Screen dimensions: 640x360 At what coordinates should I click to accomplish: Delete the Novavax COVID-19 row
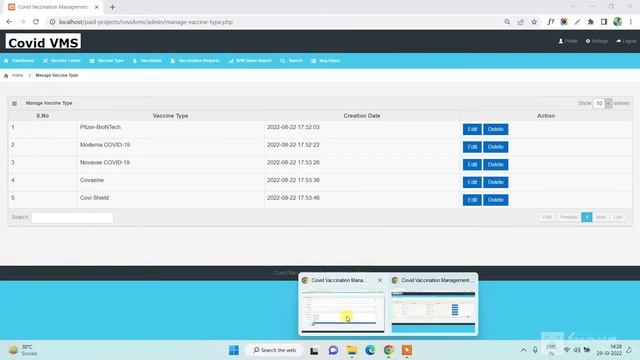496,164
